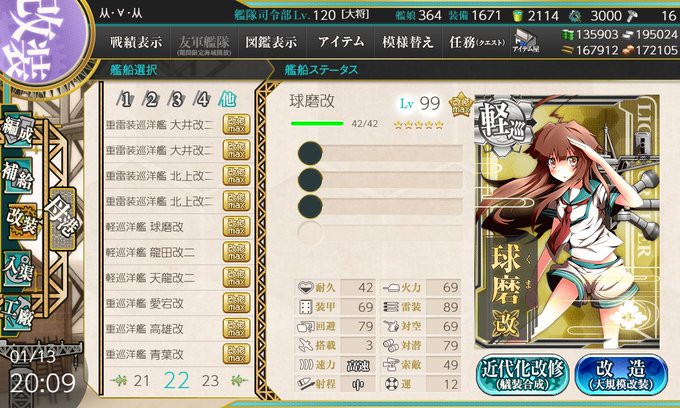680x408 pixels.
Task: Open the 編成 fleet composition menu icon
Action: pyautogui.click(x=18, y=131)
